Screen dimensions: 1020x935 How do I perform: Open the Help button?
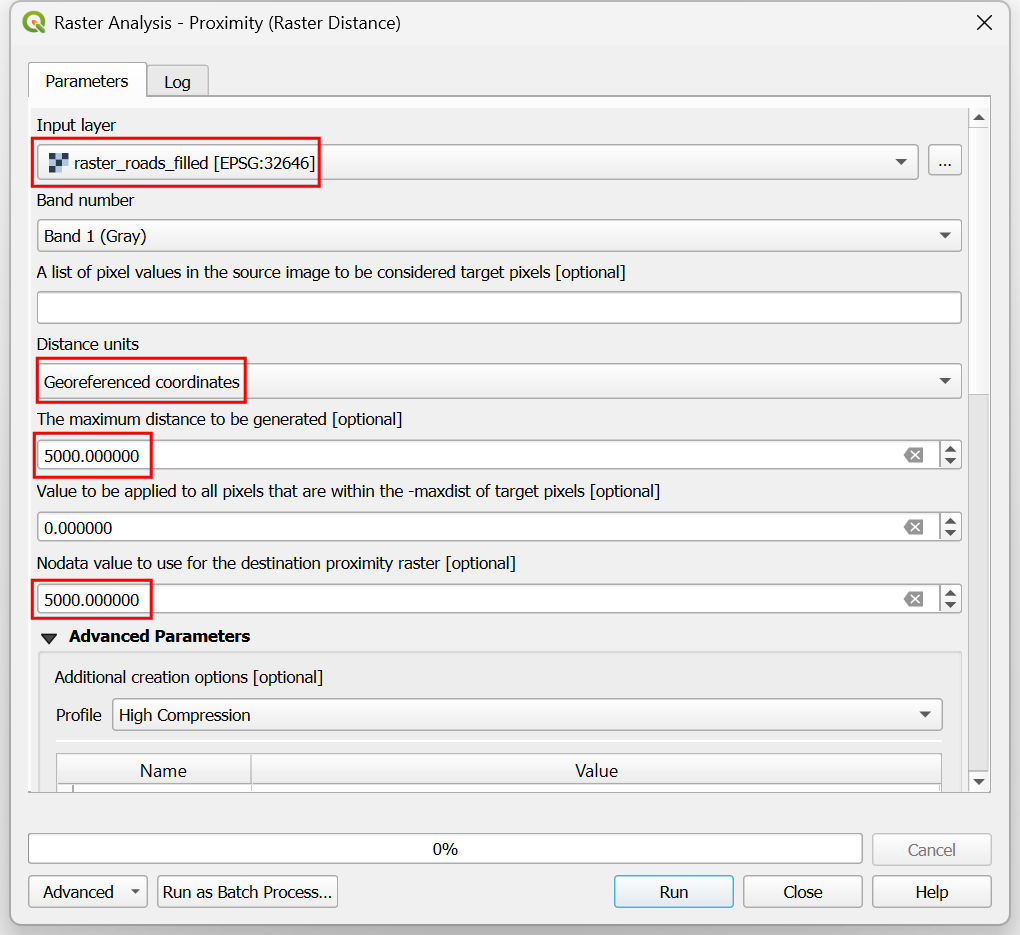click(x=931, y=892)
